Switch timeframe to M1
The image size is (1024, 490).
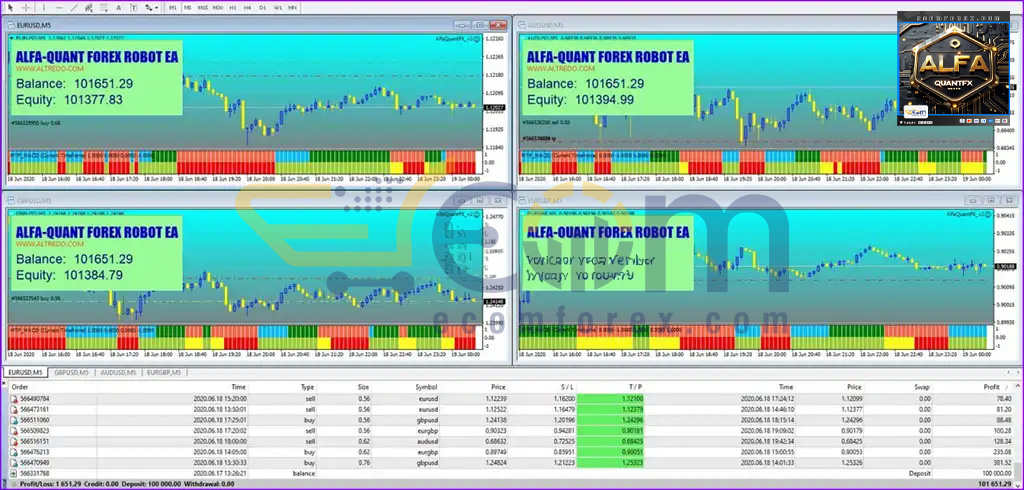[173, 8]
